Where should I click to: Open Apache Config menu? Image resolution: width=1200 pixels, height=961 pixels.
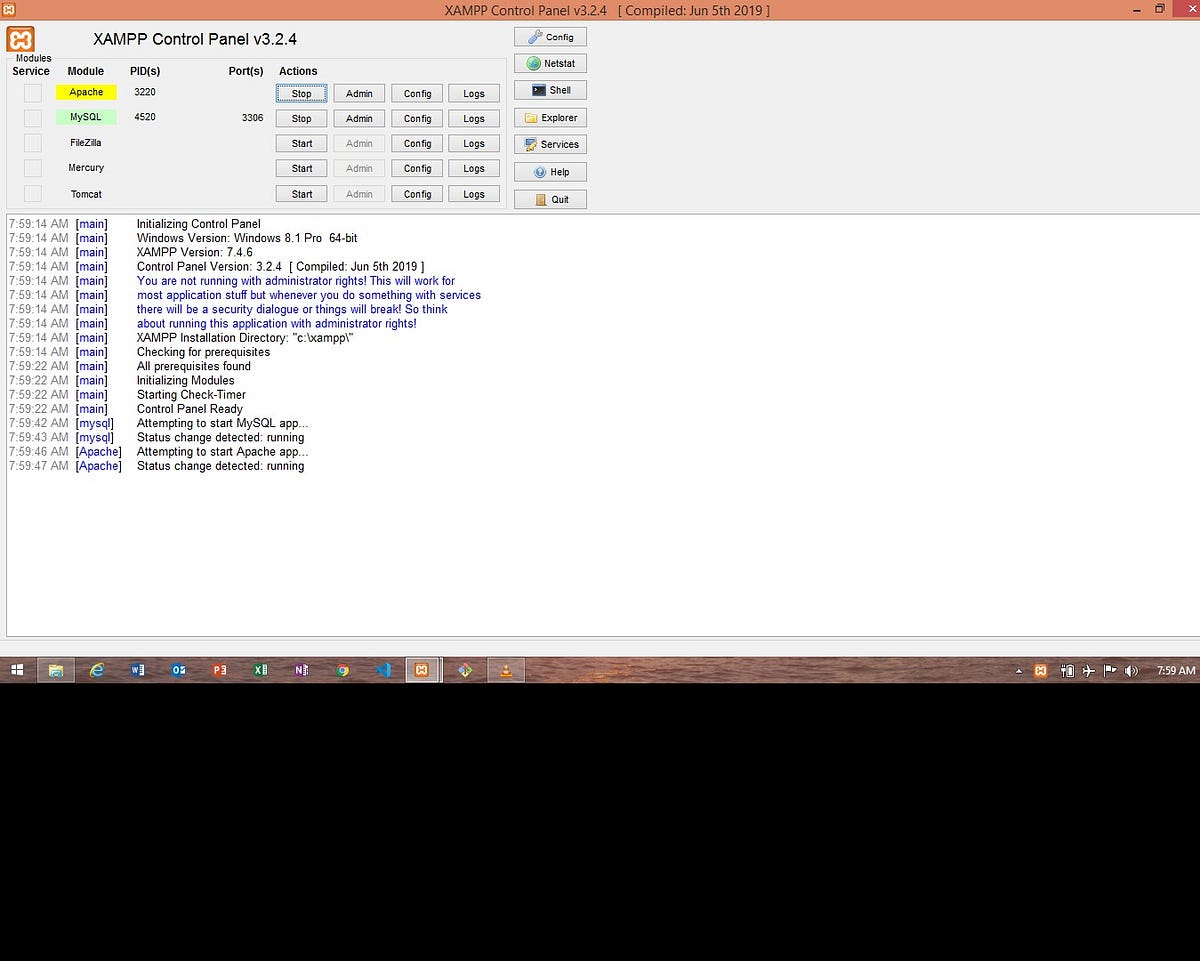(417, 93)
